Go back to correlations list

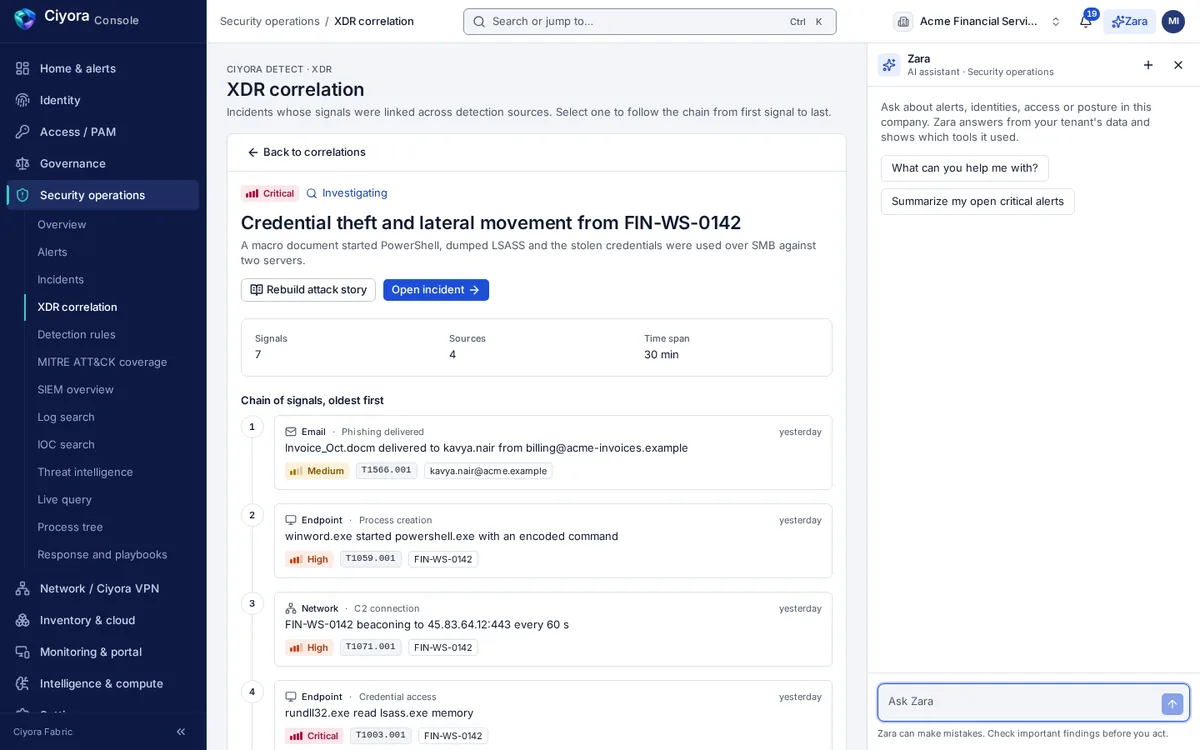(306, 152)
